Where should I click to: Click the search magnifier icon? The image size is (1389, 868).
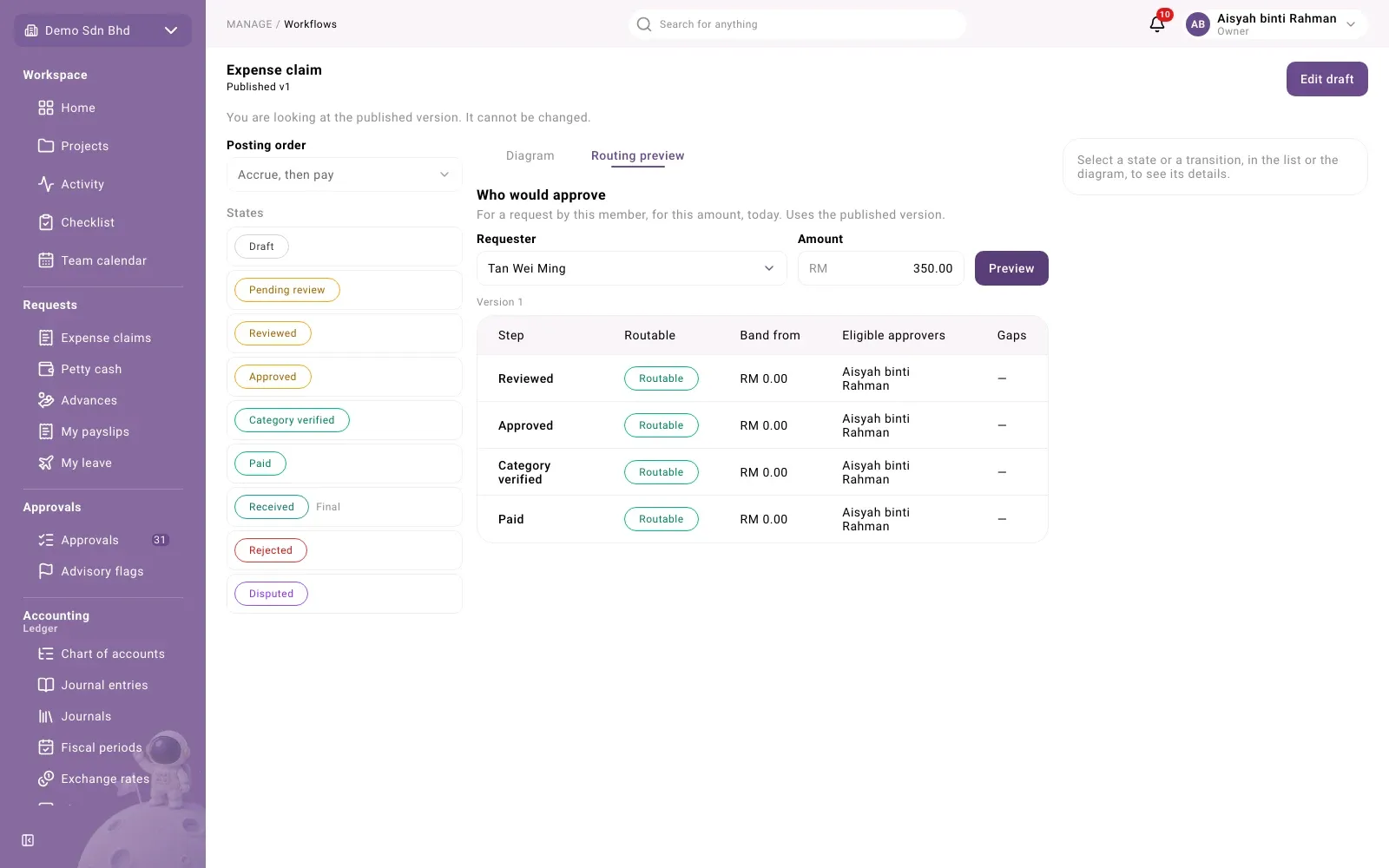pyautogui.click(x=644, y=24)
